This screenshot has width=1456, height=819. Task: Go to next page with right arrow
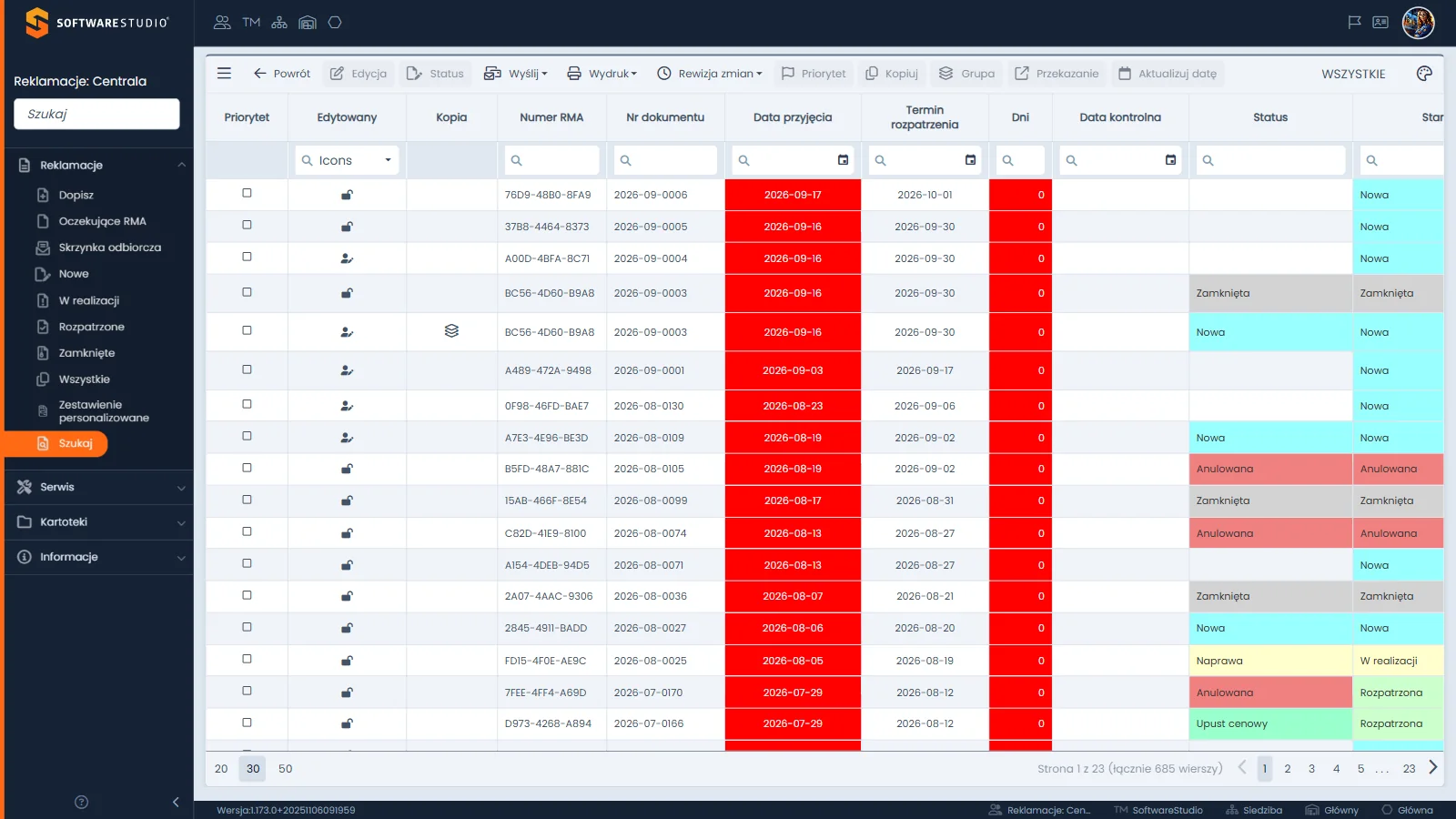[x=1433, y=768]
